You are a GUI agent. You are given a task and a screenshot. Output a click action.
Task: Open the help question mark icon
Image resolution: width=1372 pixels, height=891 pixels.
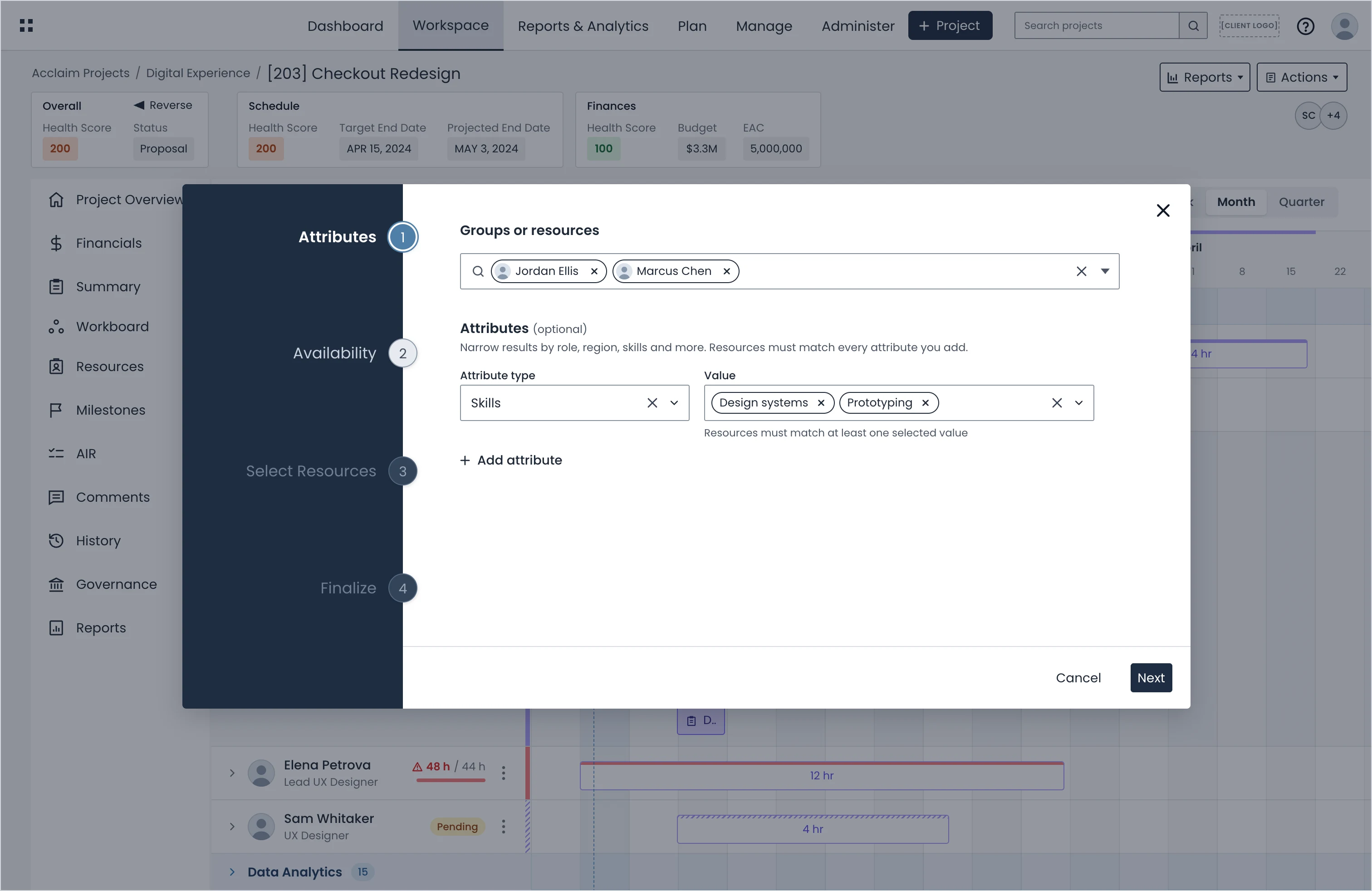pos(1305,26)
